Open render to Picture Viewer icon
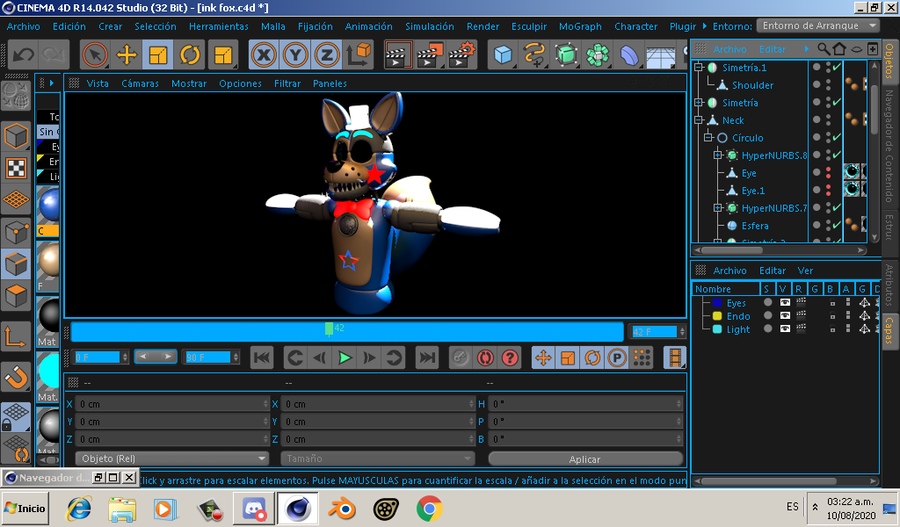The width and height of the screenshot is (900, 527). coord(430,55)
